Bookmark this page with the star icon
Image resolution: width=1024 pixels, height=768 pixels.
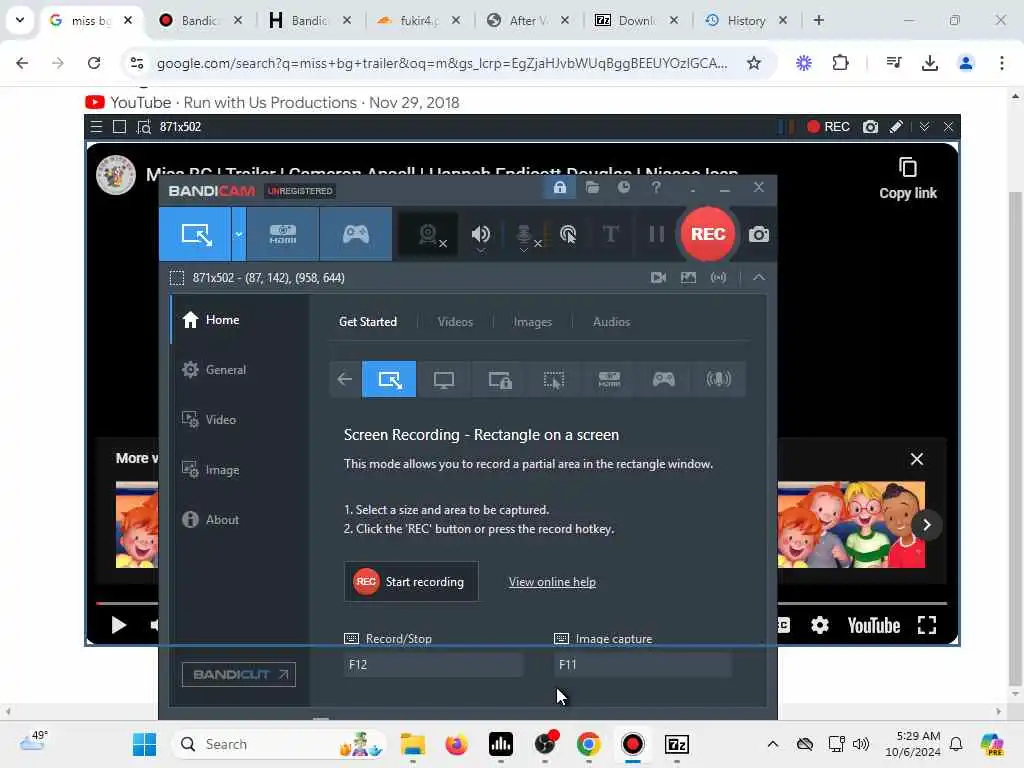click(x=754, y=63)
